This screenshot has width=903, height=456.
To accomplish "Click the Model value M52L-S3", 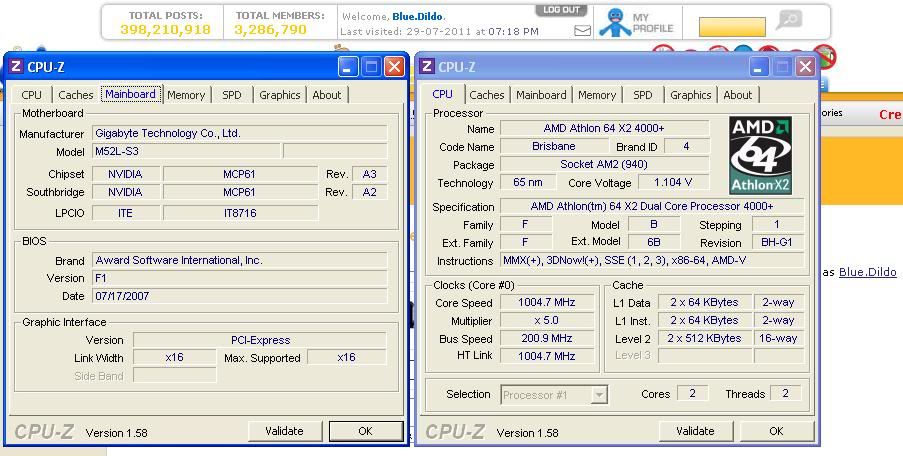I will (x=187, y=151).
